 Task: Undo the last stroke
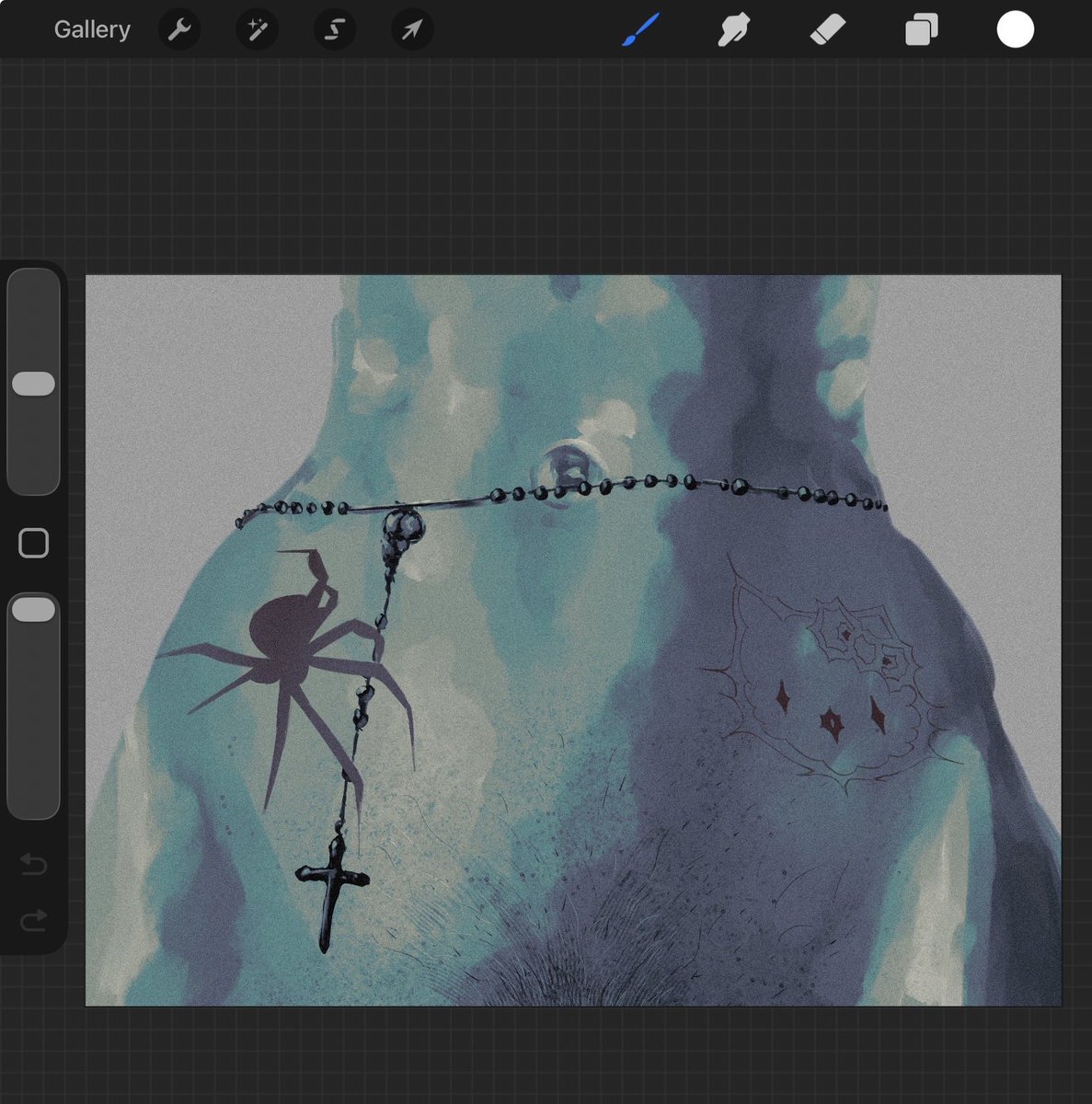coord(33,863)
